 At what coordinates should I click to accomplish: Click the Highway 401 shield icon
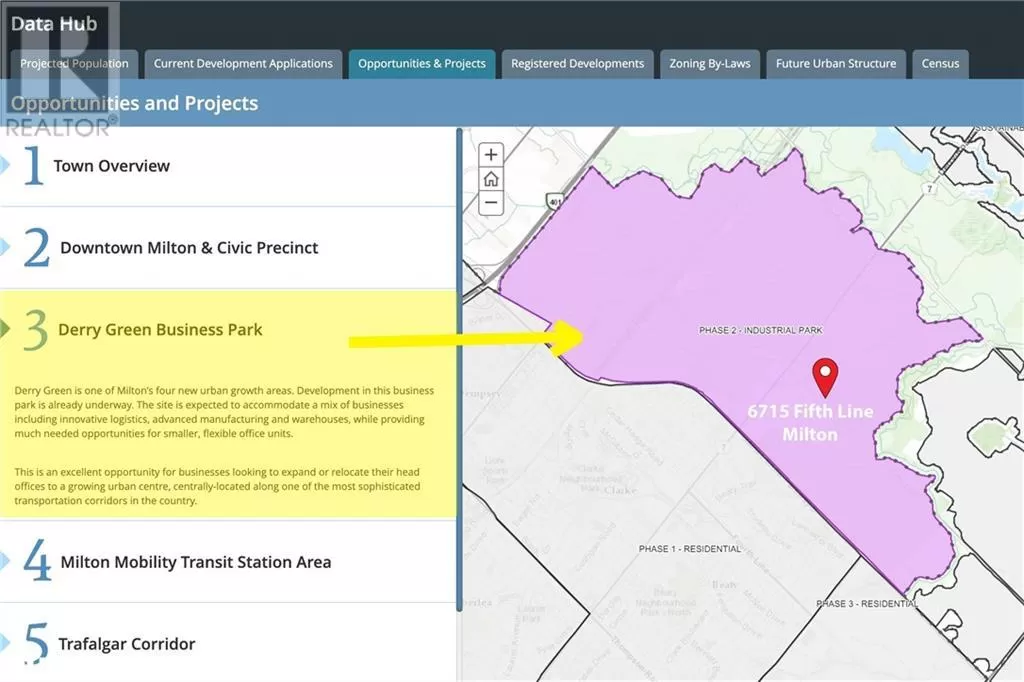[553, 201]
